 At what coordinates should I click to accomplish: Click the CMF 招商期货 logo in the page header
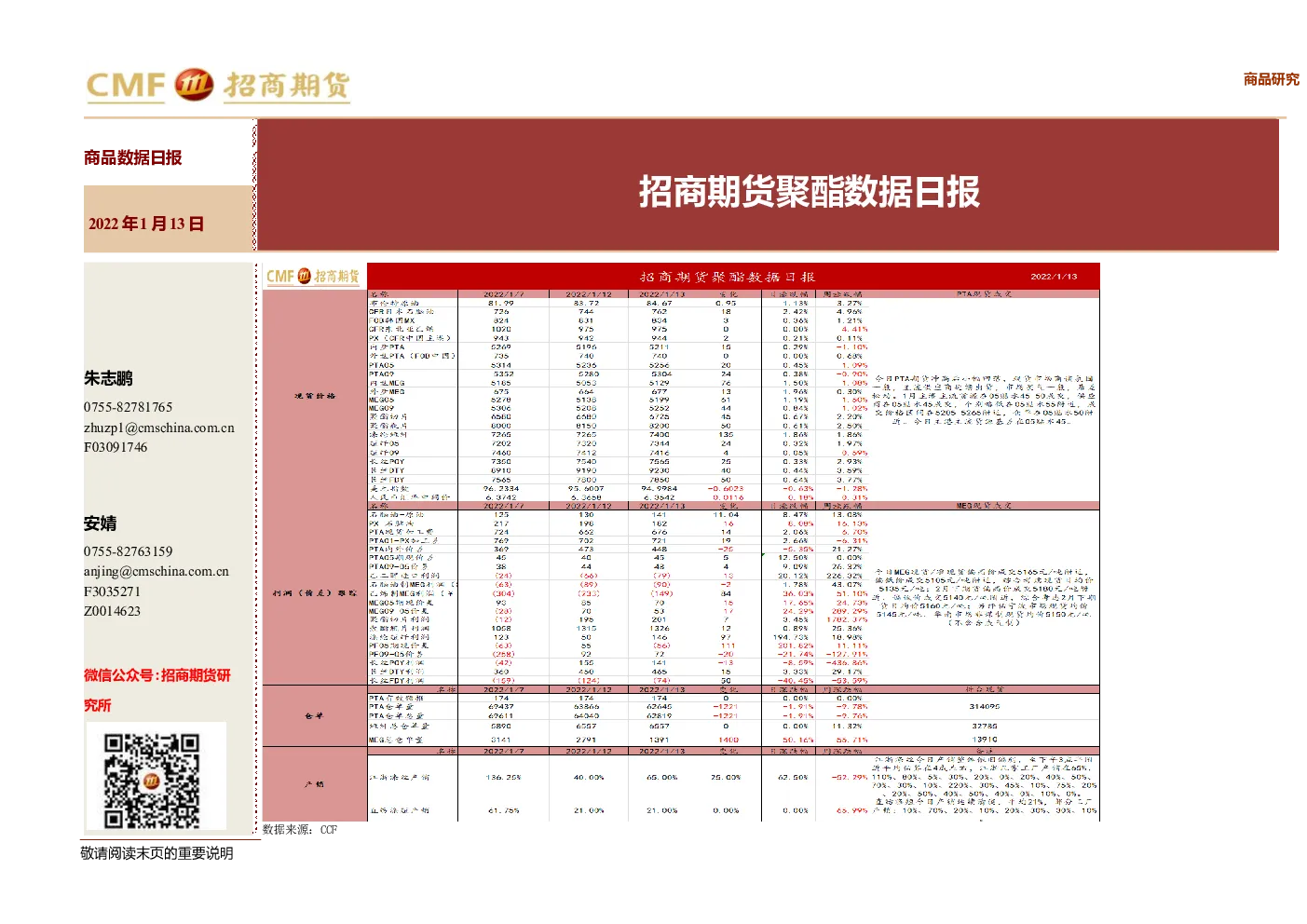(218, 86)
